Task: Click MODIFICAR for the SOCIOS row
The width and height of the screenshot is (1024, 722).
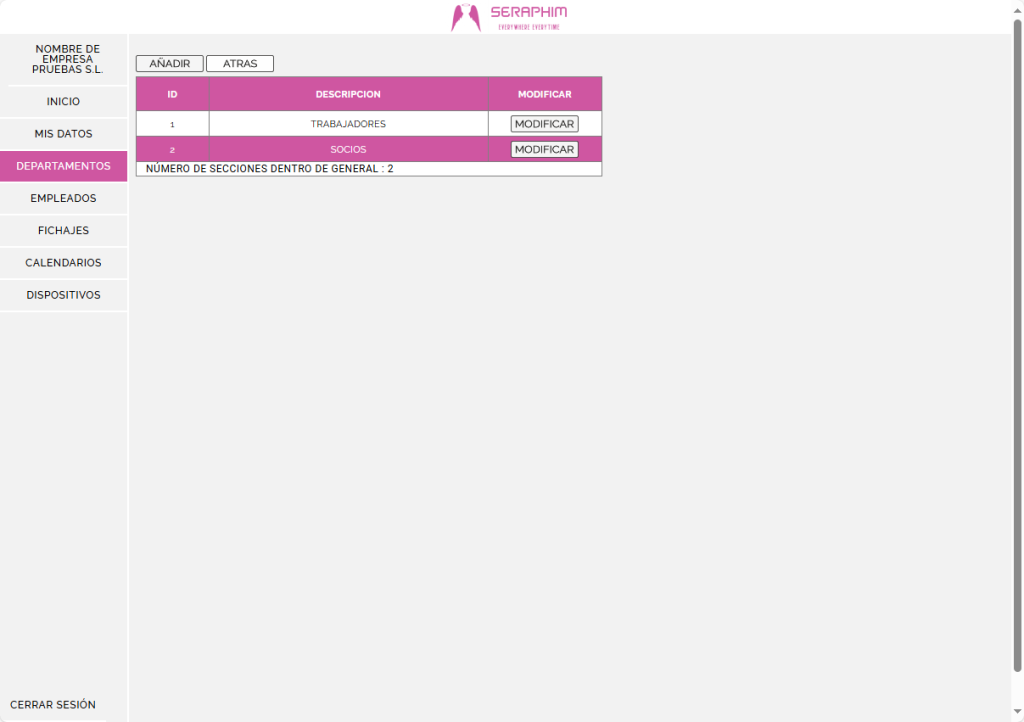Action: (544, 150)
